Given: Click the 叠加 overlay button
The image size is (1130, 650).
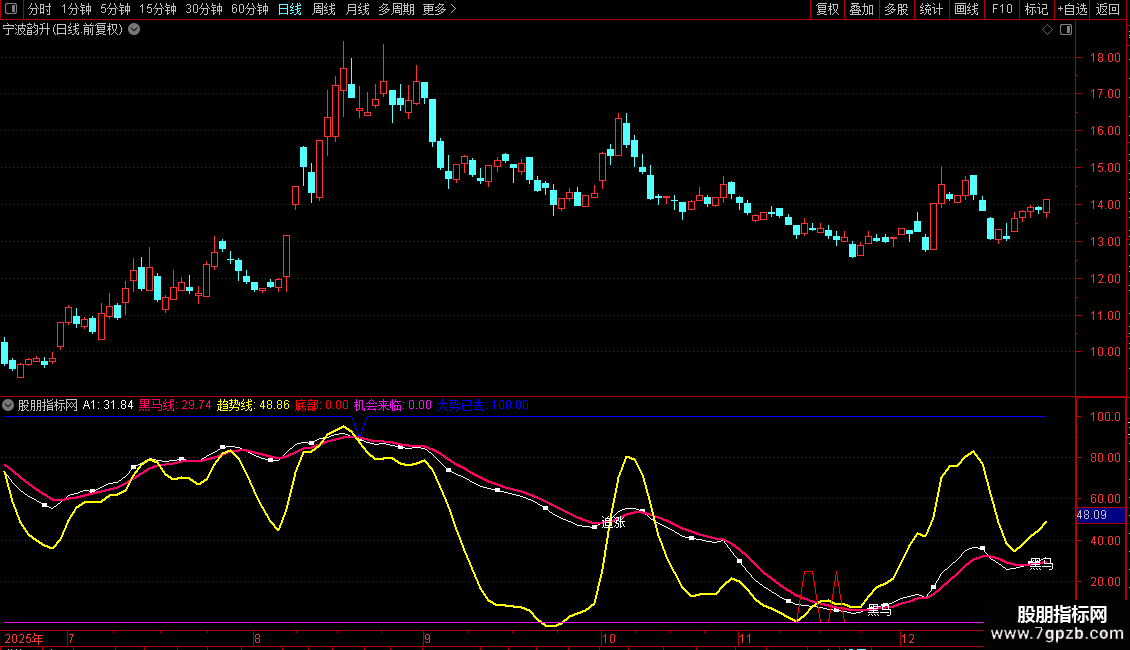Looking at the screenshot, I should 861,10.
